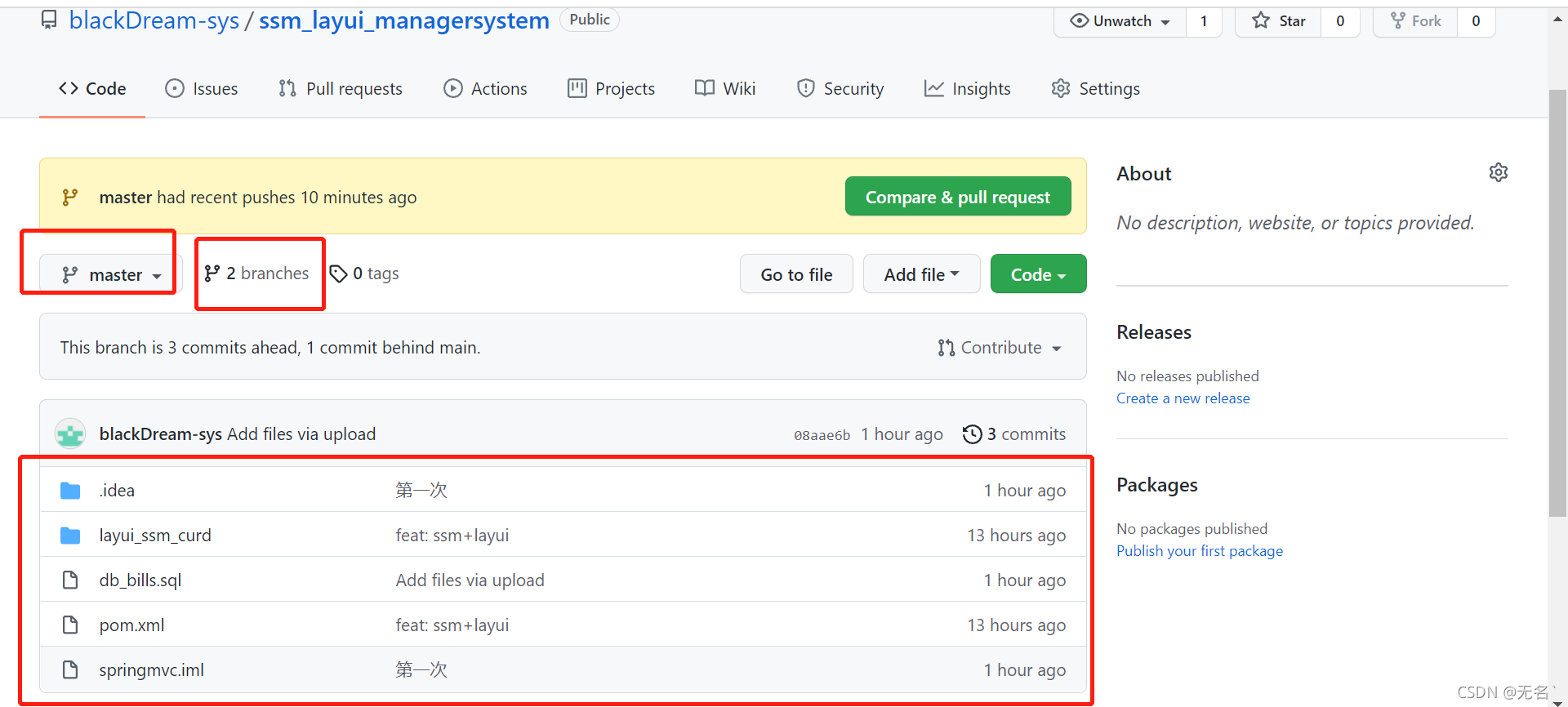Click the repository icon beside blackDream-sys
Image resolution: width=1568 pixels, height=707 pixels.
coord(49,20)
